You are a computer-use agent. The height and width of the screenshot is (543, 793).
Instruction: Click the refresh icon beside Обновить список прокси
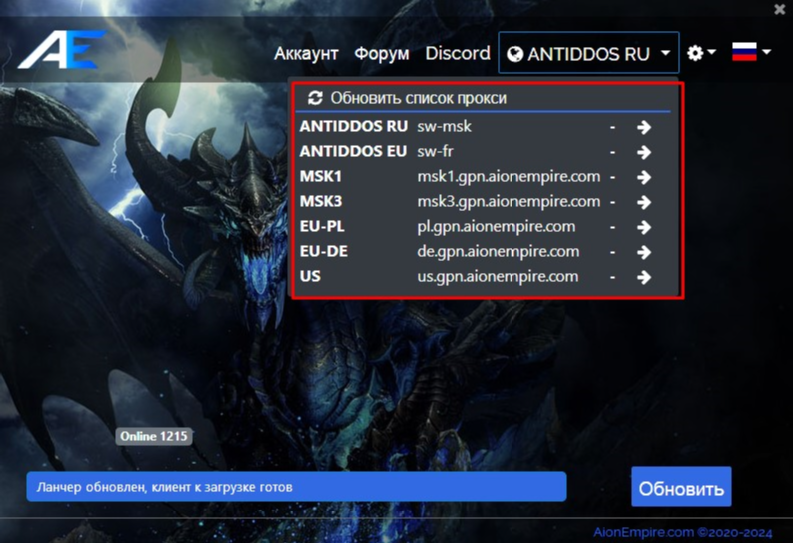click(316, 98)
